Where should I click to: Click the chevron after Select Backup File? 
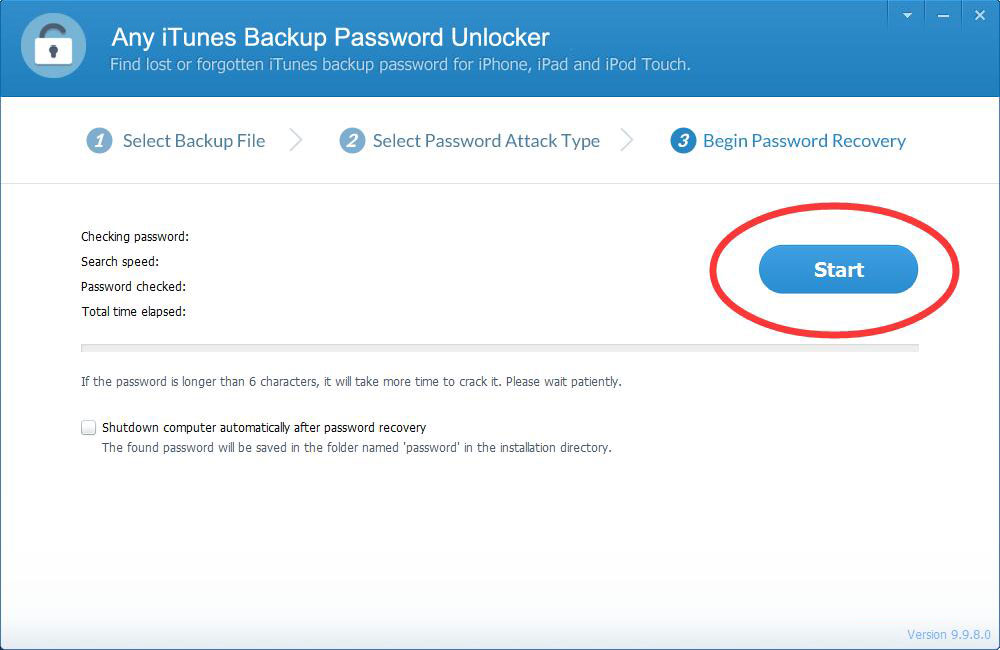[x=295, y=140]
